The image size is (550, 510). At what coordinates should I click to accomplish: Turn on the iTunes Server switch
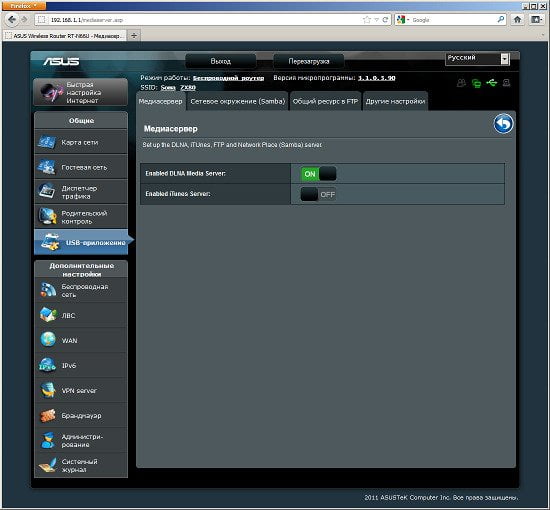click(318, 194)
